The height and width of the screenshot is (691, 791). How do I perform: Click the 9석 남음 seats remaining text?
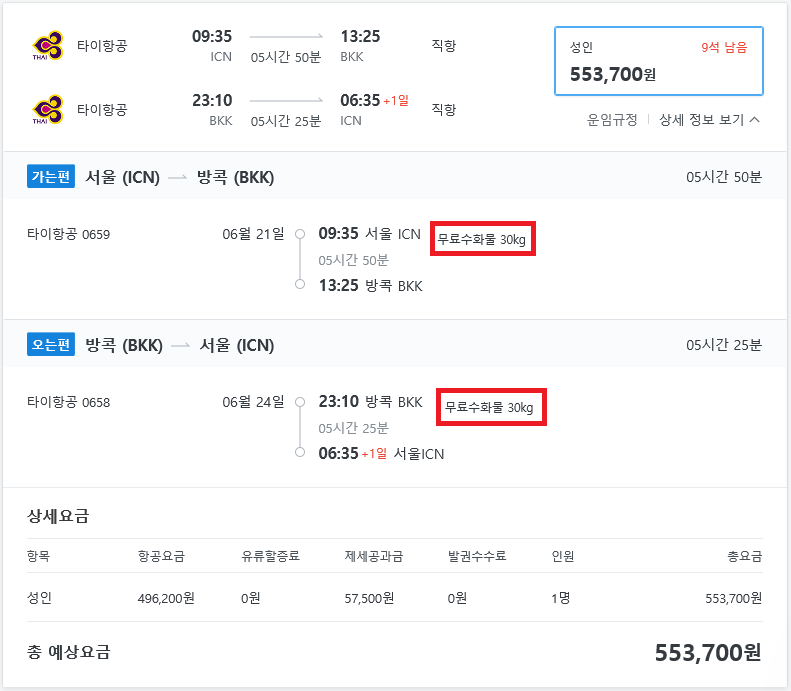click(x=724, y=47)
